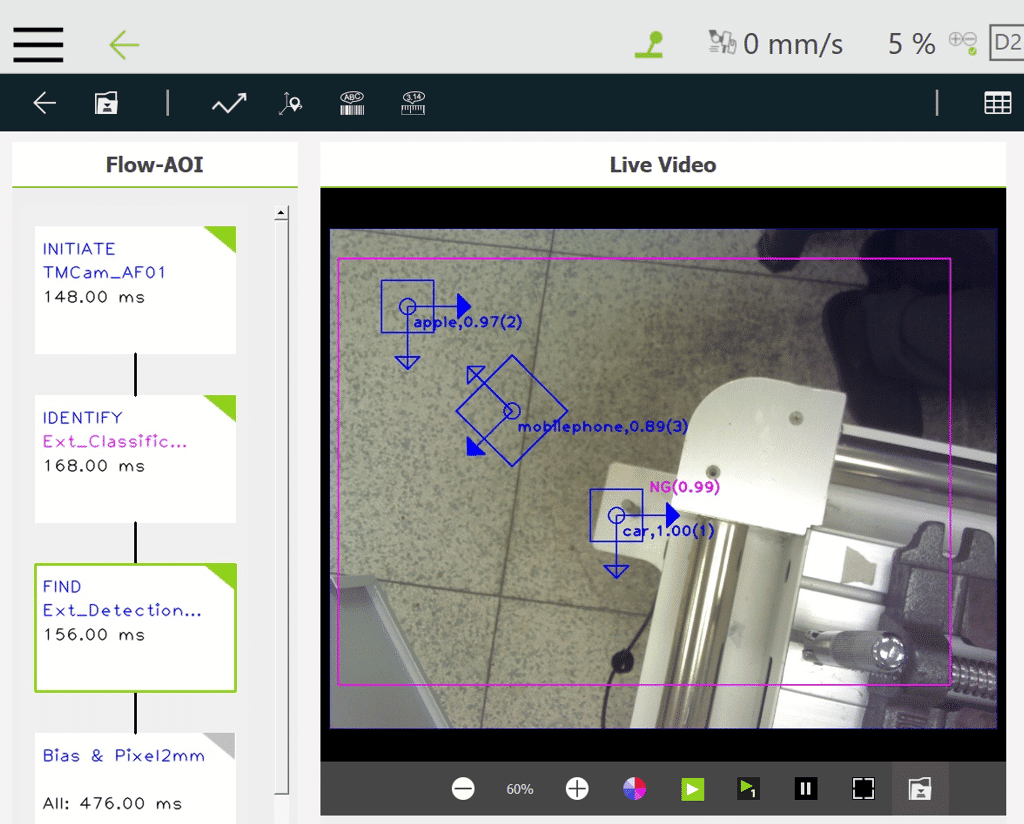The image size is (1024, 824).
Task: Open the Identify barcode ABC tool
Action: pyautogui.click(x=352, y=103)
